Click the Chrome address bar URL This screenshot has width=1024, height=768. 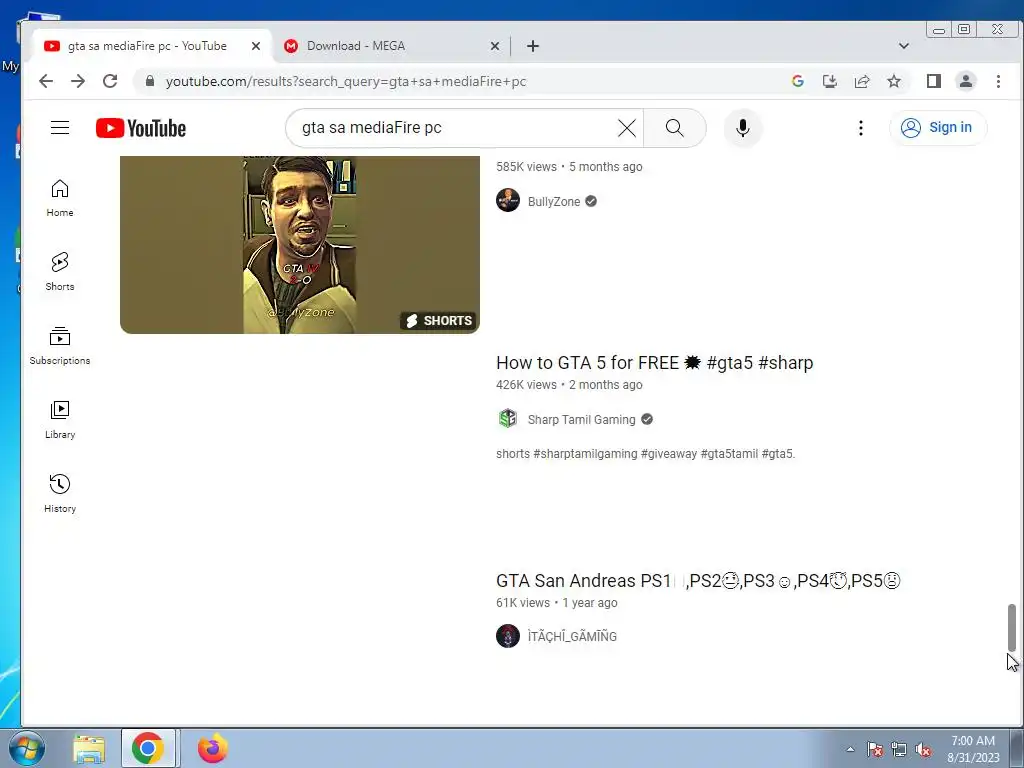pos(345,82)
